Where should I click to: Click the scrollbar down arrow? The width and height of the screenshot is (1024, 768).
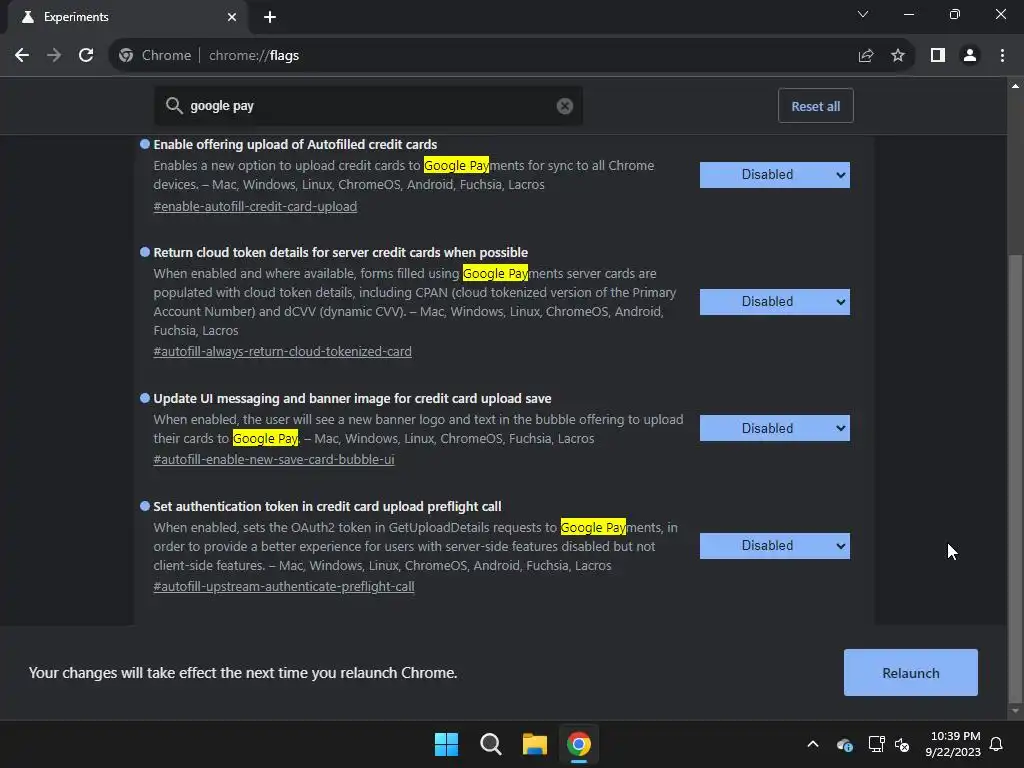coord(1015,711)
